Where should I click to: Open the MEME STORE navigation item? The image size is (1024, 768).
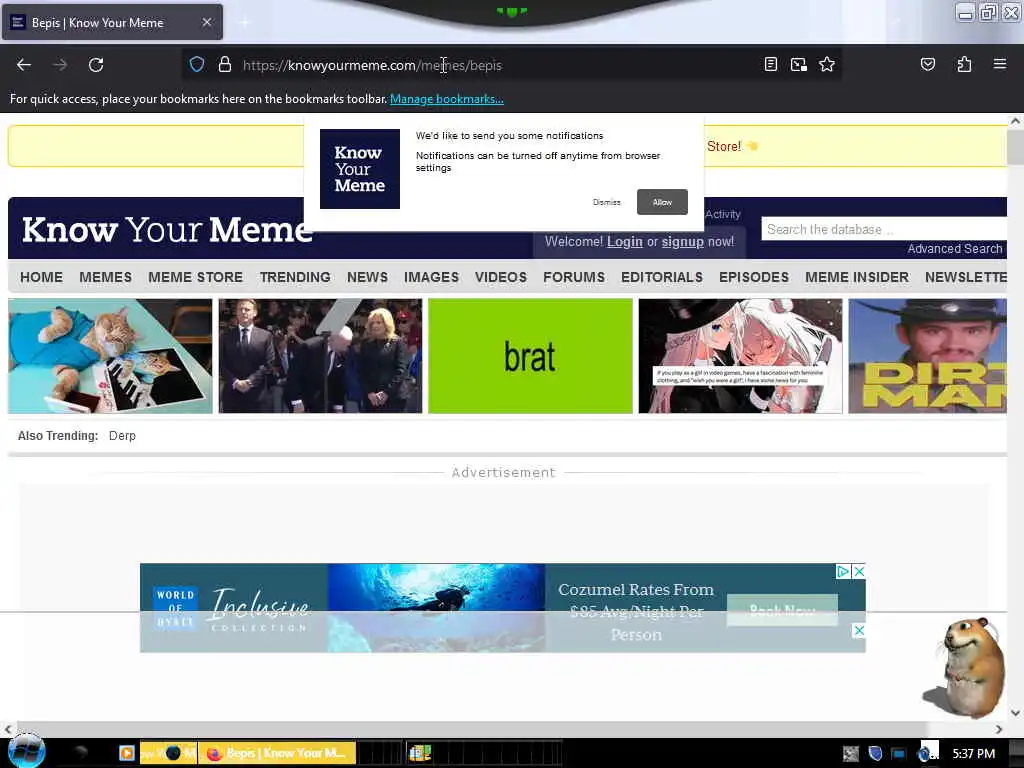pos(195,278)
